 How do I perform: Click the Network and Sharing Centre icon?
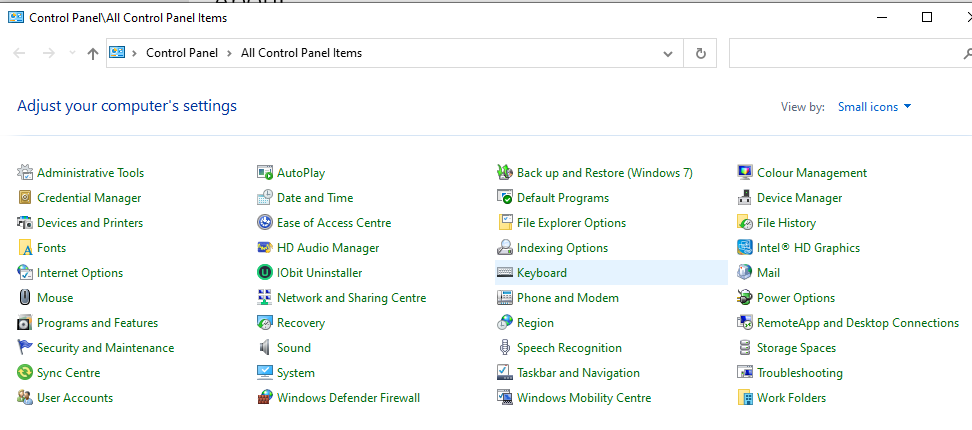[265, 297]
